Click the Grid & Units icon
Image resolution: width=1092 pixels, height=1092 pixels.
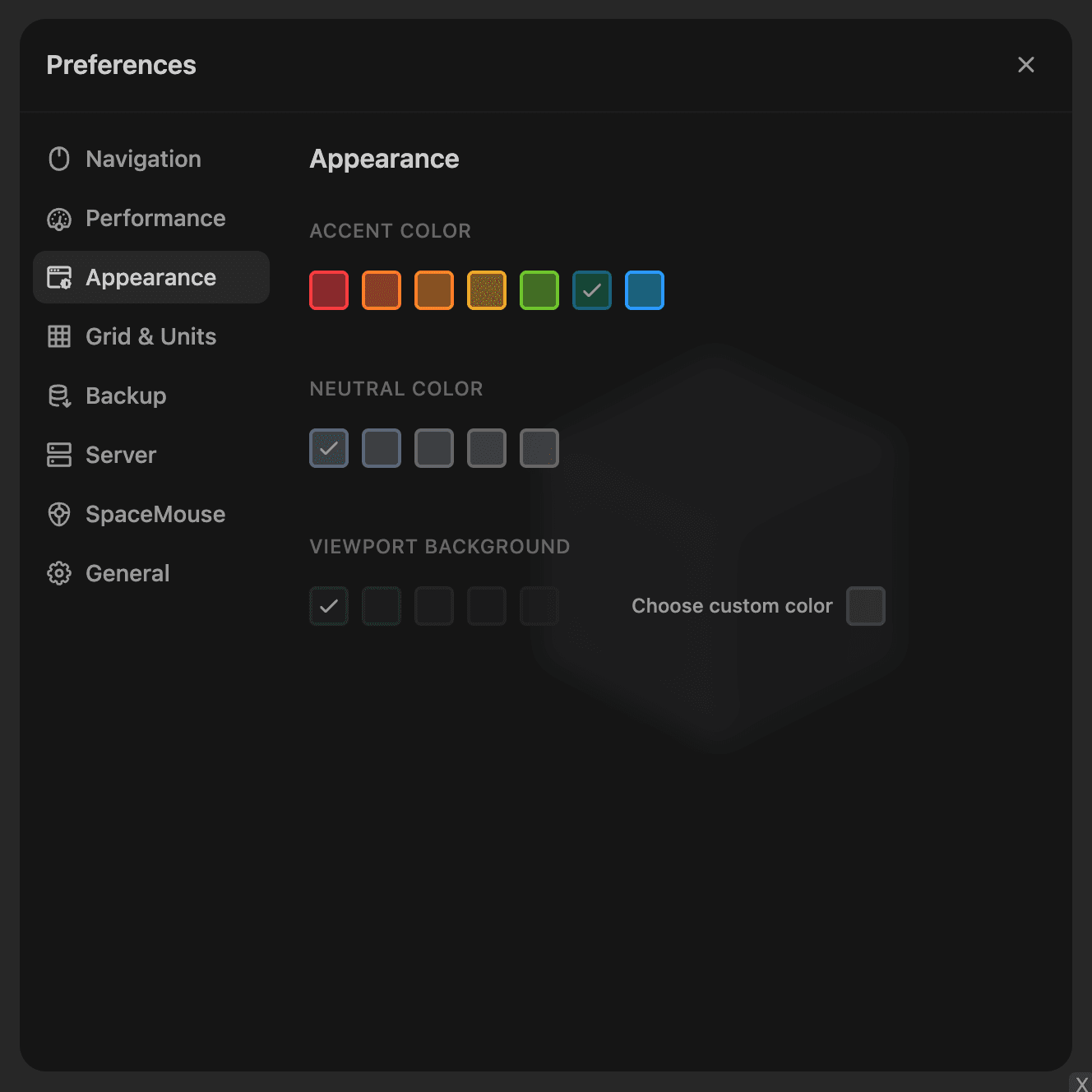pos(59,336)
